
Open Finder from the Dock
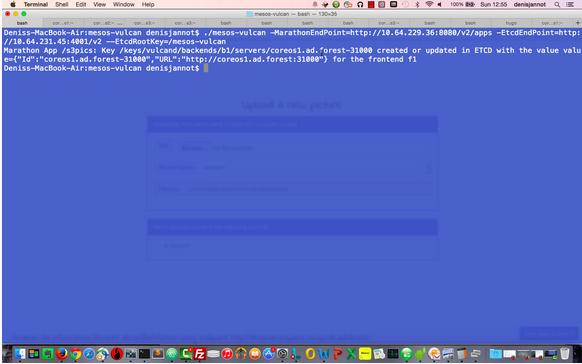point(20,354)
